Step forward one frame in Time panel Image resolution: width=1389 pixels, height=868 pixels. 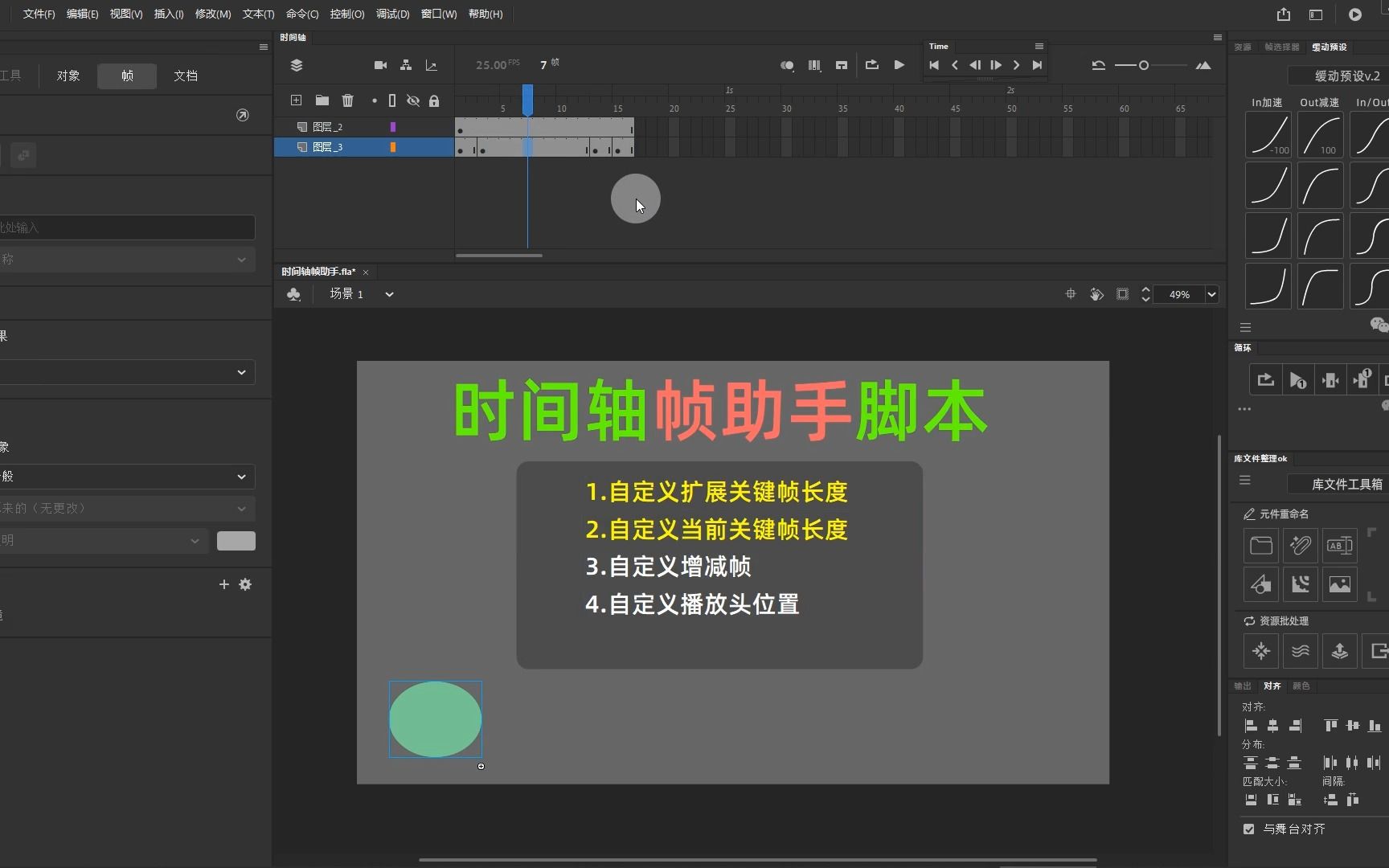click(996, 65)
